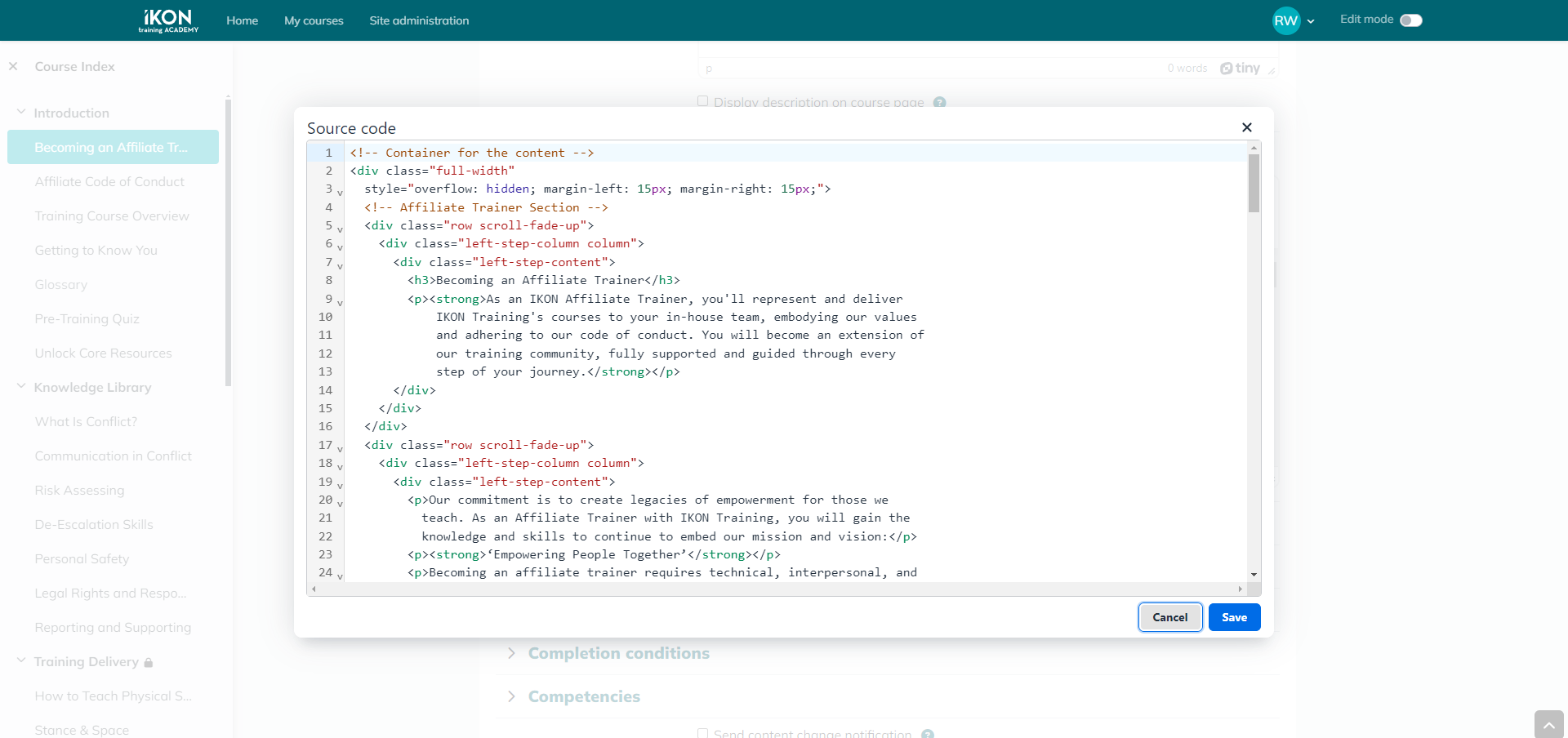This screenshot has width=1568, height=738.
Task: Dismiss the Source code dialog
Action: (x=1247, y=127)
